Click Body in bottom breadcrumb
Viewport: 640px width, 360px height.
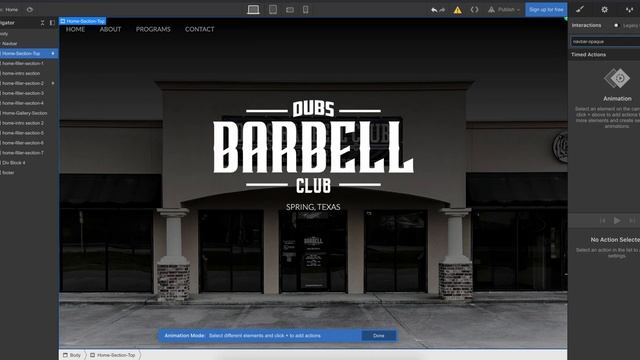pyautogui.click(x=72, y=355)
